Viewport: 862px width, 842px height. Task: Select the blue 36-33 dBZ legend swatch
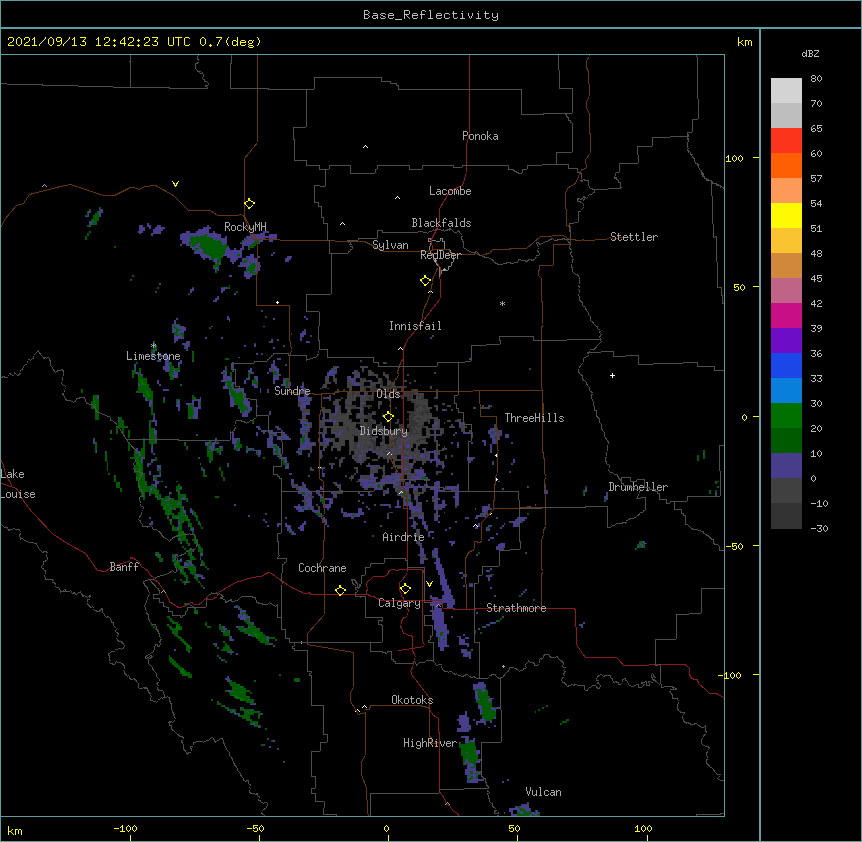point(786,365)
